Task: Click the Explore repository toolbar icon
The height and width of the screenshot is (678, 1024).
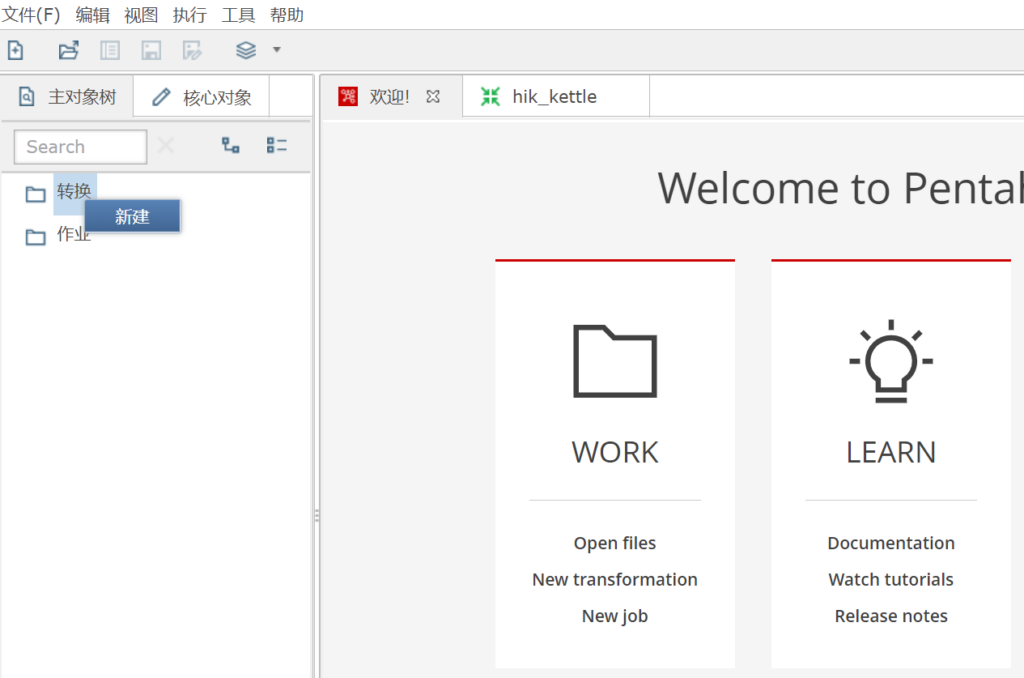Action: coord(109,50)
